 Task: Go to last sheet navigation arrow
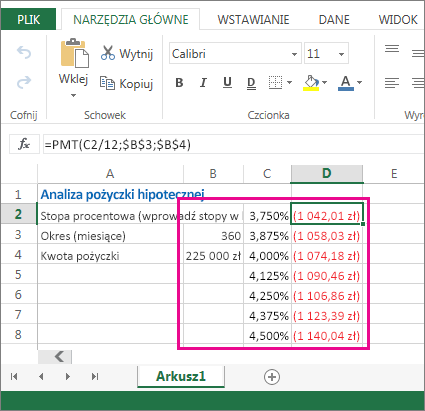[95, 376]
